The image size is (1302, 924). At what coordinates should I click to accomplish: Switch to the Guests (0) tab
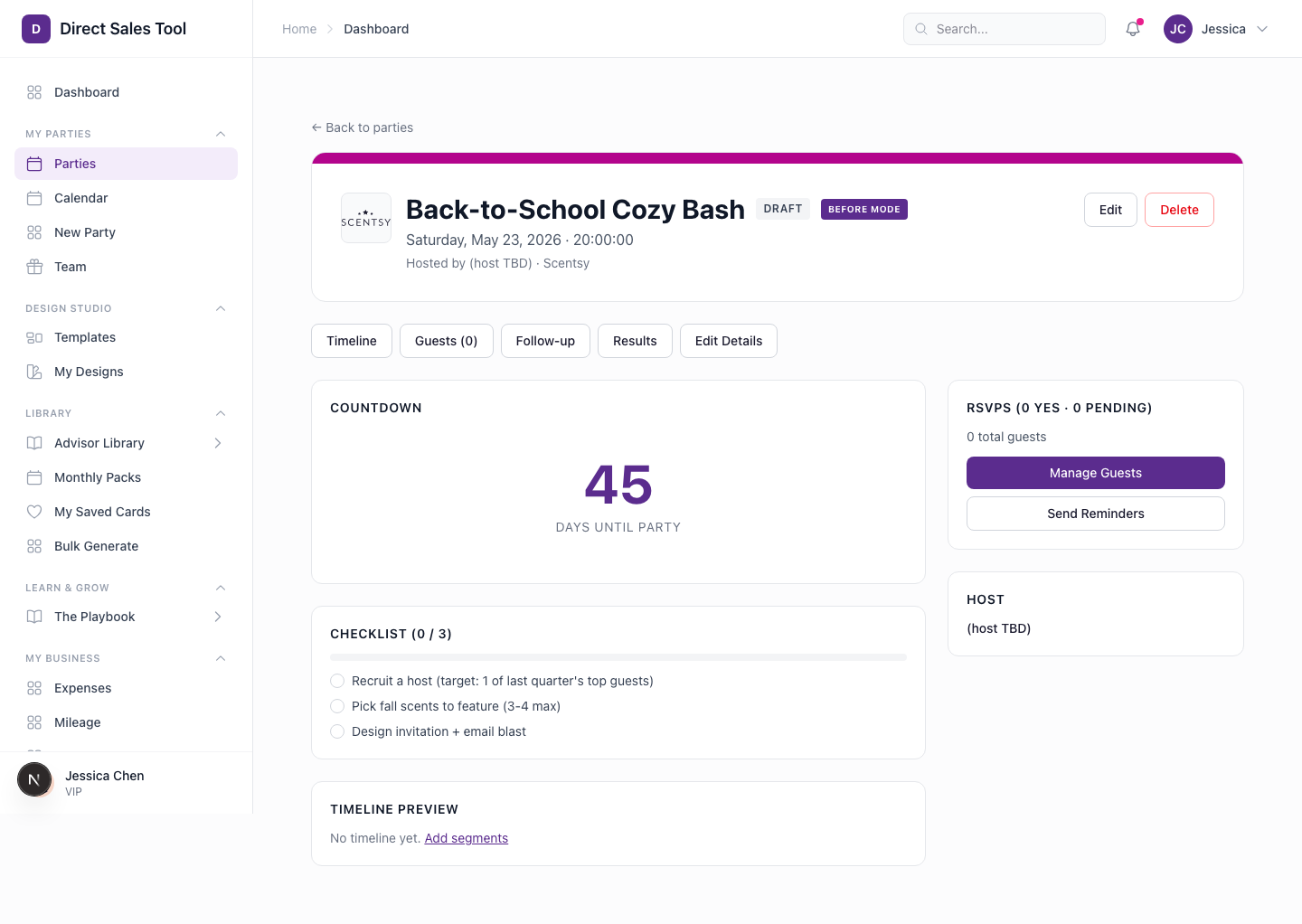point(446,341)
